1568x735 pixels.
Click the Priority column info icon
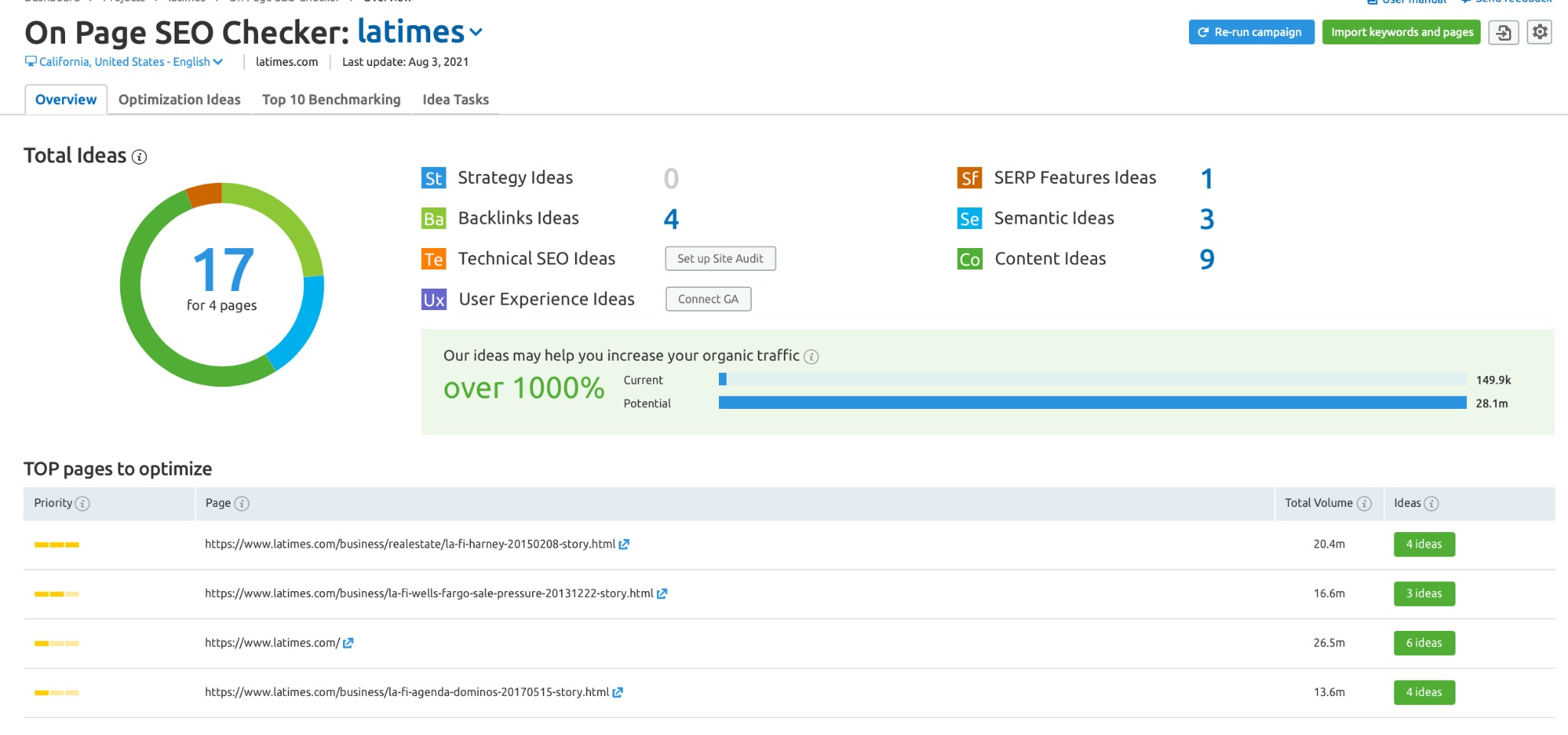pos(83,504)
